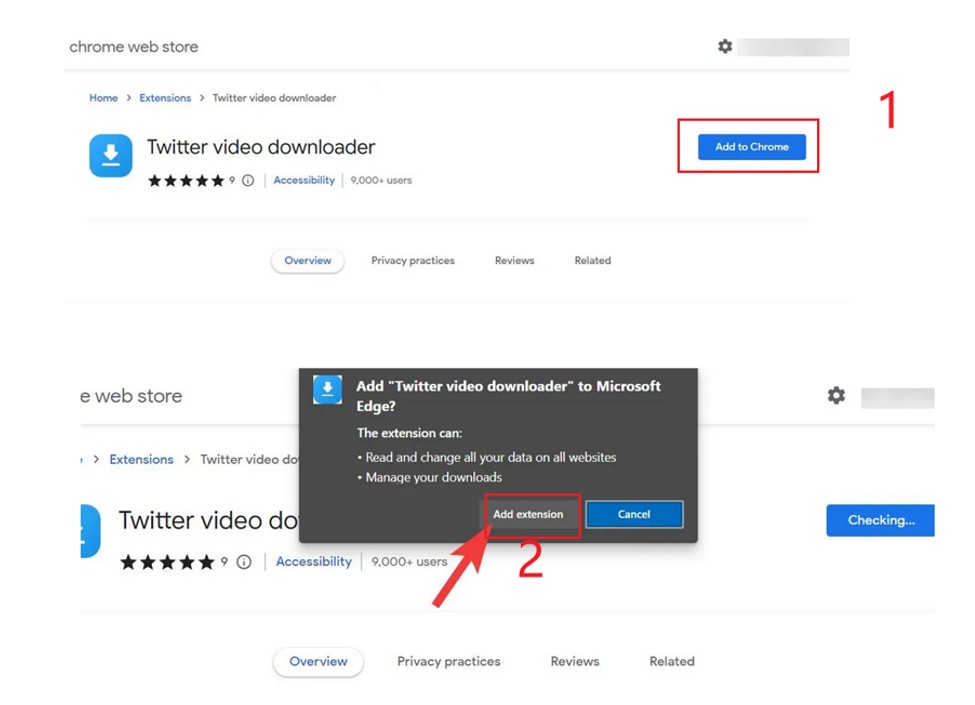Click the Twitter video downloader icon in top page
The height and width of the screenshot is (705, 975).
[x=111, y=155]
